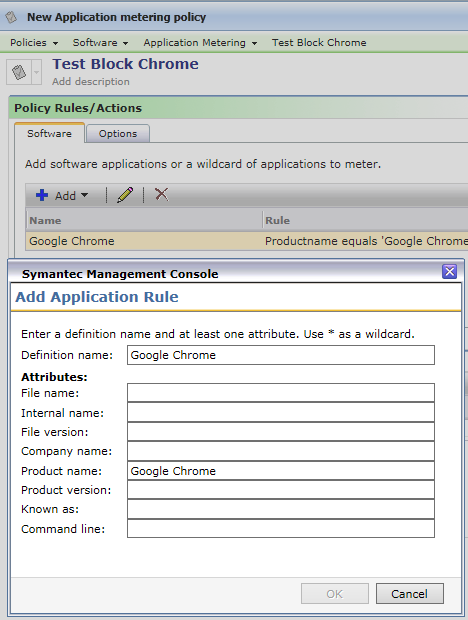
Task: Click the Cancel button
Action: pos(410,594)
